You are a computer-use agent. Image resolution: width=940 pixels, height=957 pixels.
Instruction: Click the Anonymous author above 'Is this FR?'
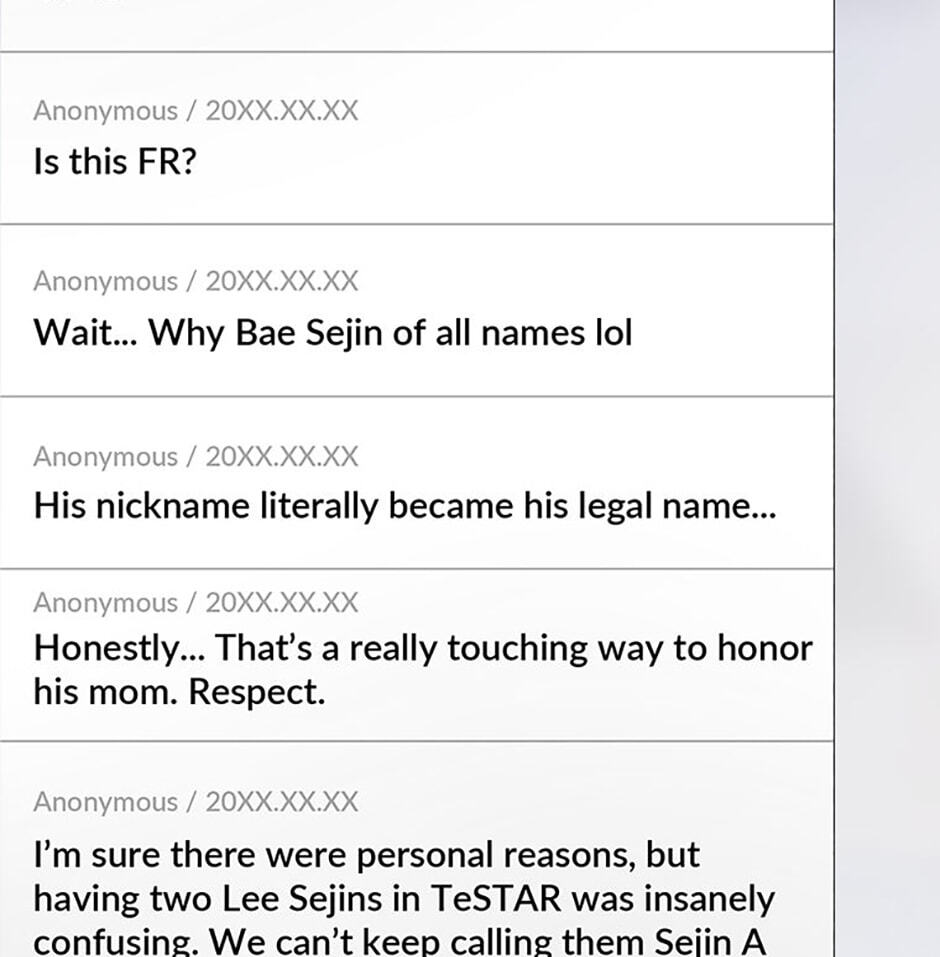pyautogui.click(x=106, y=111)
